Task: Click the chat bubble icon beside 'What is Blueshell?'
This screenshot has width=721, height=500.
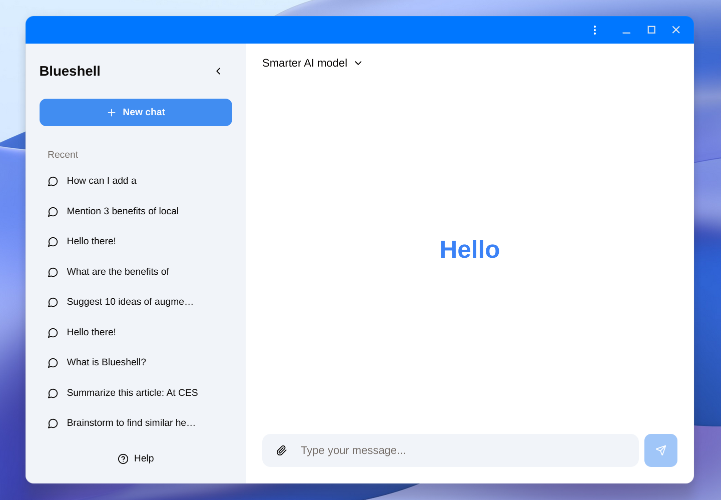Action: [x=53, y=363]
